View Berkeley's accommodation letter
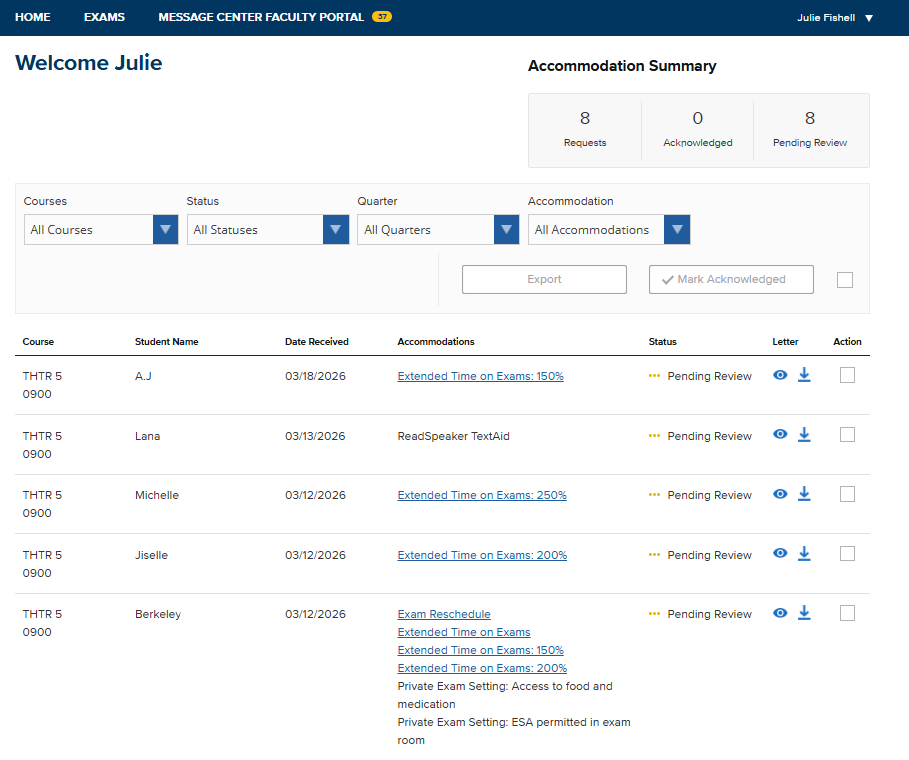This screenshot has height=760, width=909. tap(780, 612)
